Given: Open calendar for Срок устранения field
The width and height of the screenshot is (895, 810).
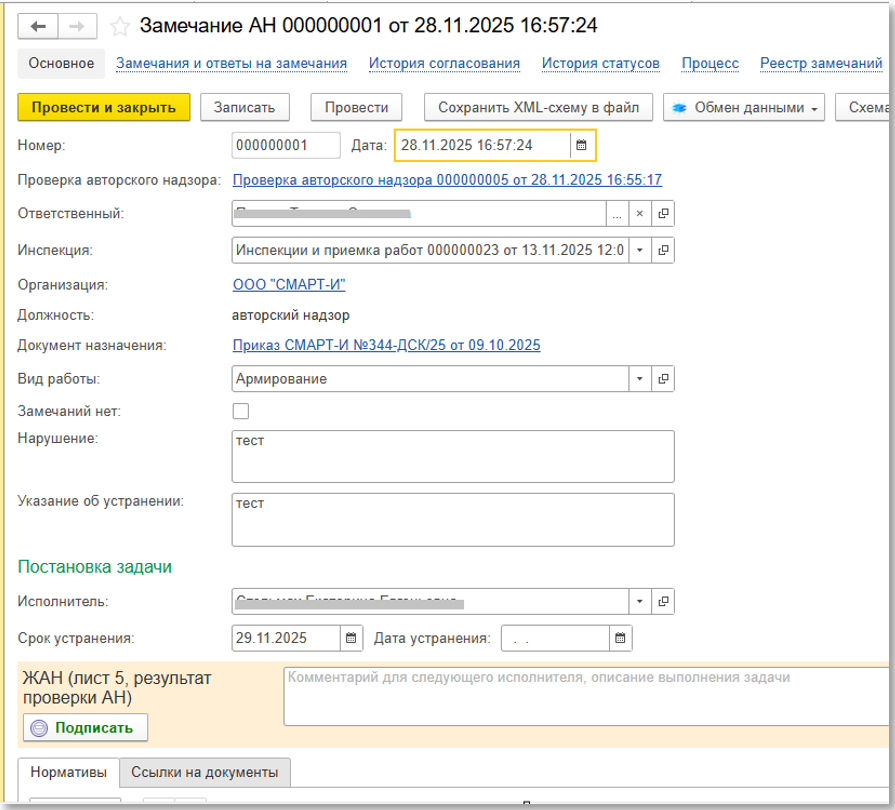Looking at the screenshot, I should pyautogui.click(x=350, y=638).
